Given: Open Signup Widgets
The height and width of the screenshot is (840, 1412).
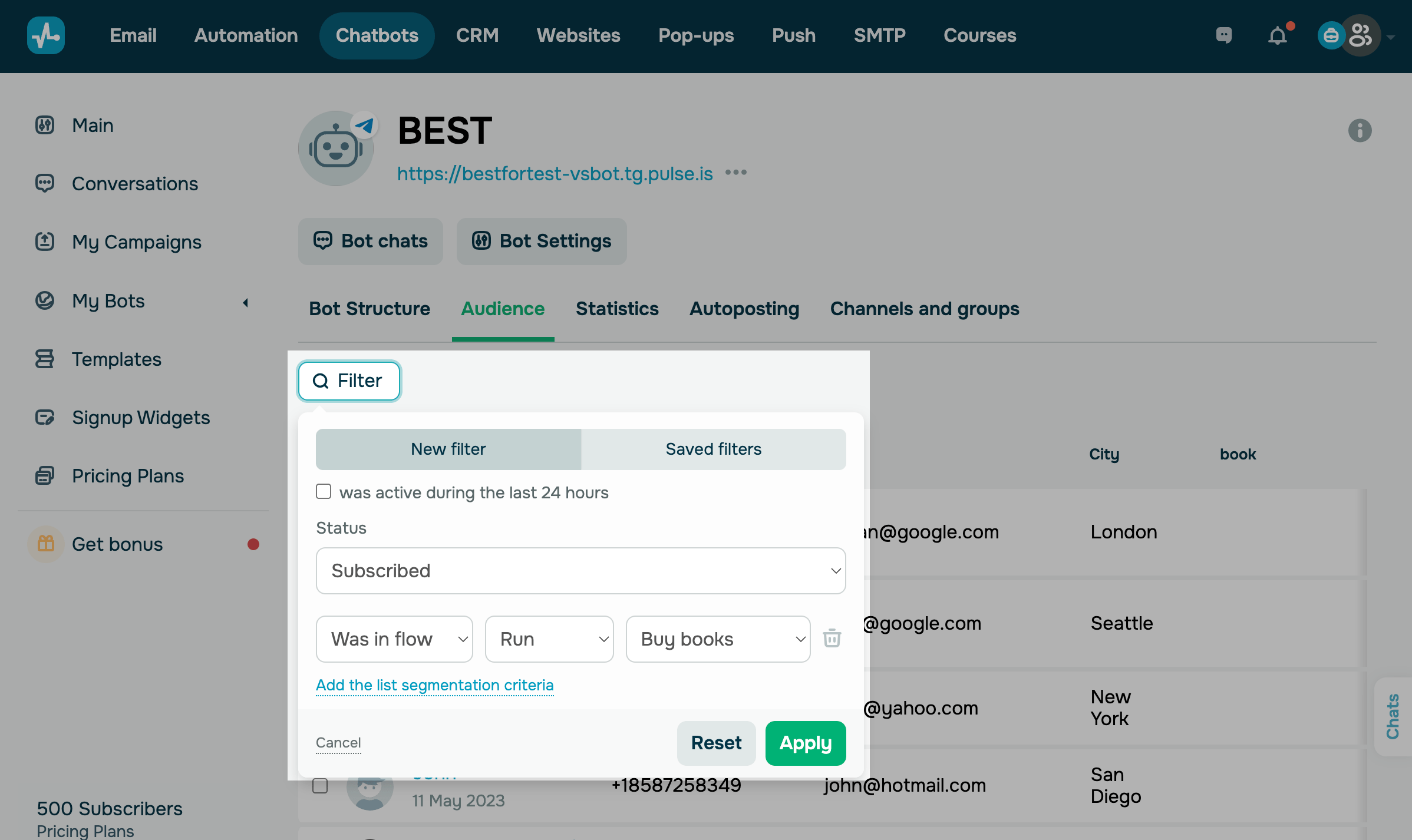Looking at the screenshot, I should [141, 418].
